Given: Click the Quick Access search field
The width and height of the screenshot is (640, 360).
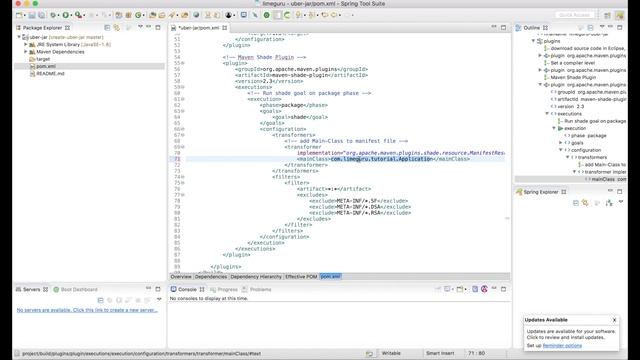Looking at the screenshot, I should point(574,15).
